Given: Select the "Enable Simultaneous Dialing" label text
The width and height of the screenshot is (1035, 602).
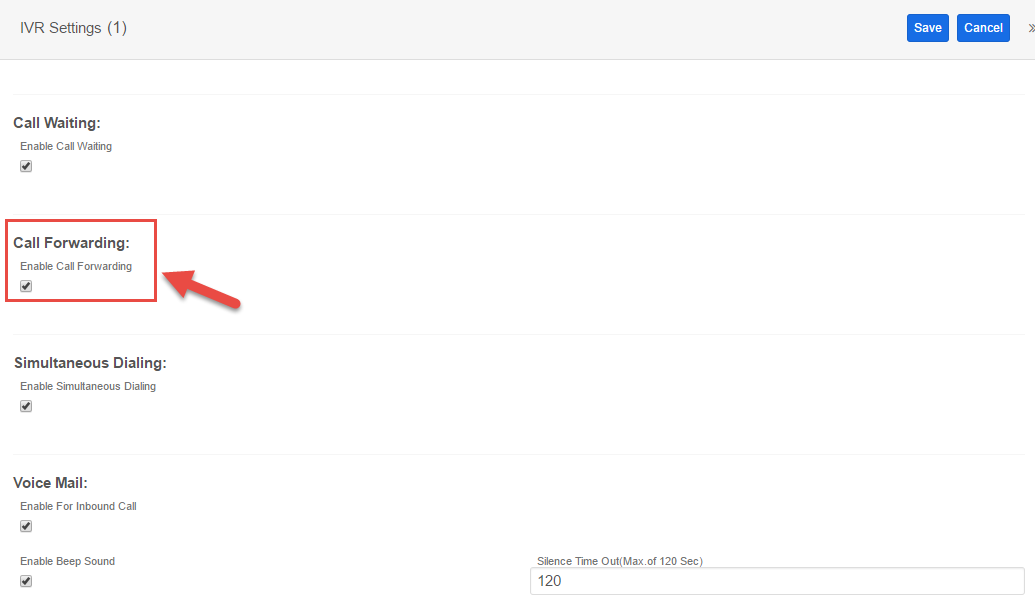Looking at the screenshot, I should click(88, 387).
